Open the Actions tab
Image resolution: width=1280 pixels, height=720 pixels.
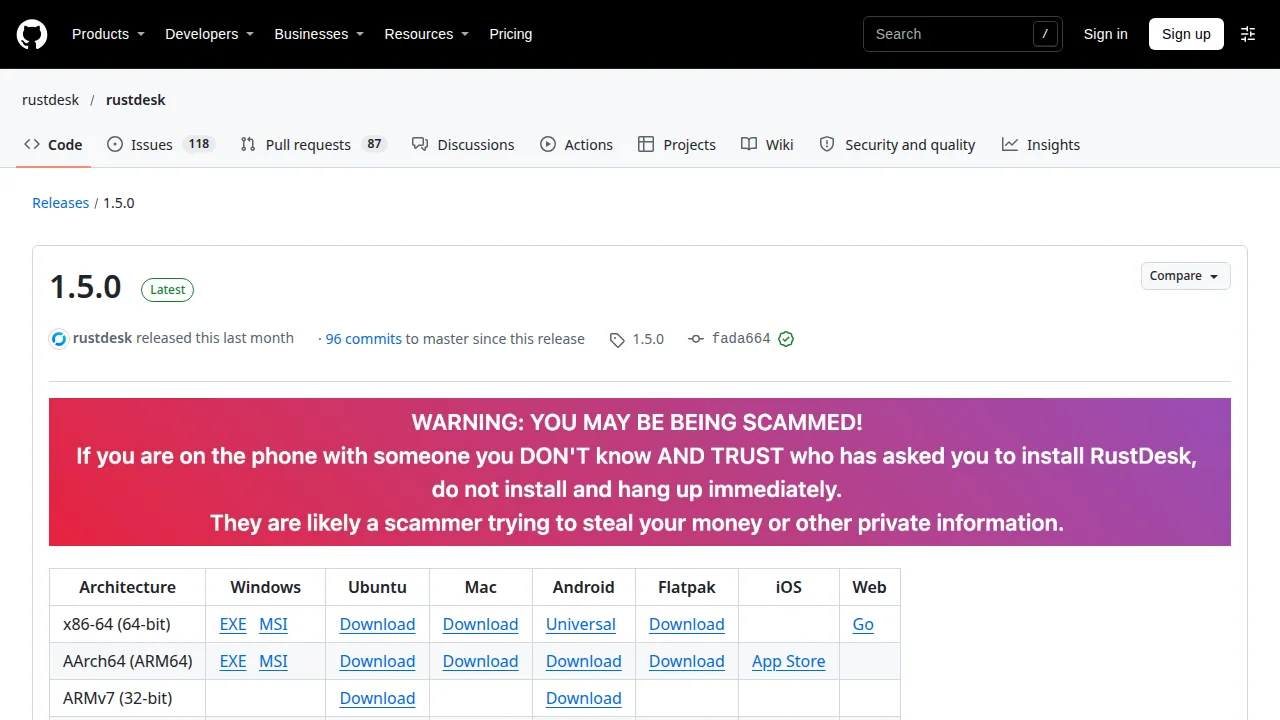pos(576,145)
